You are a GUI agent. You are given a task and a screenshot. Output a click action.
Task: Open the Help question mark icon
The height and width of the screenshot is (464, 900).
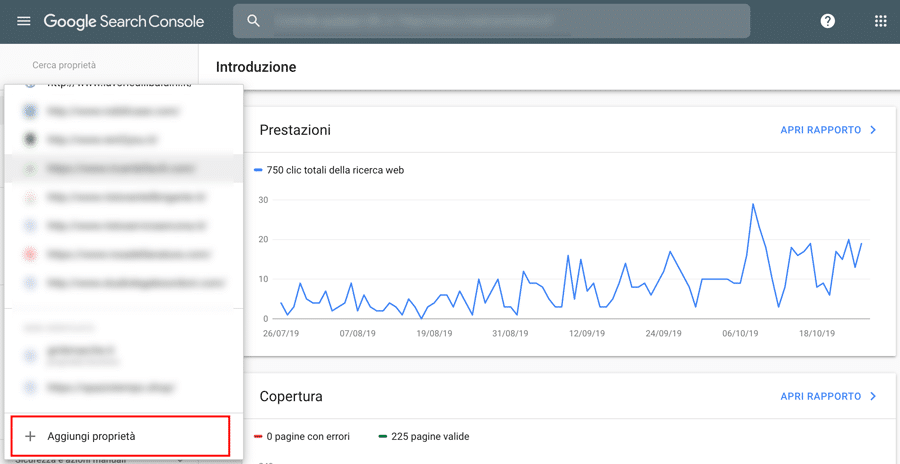point(828,21)
